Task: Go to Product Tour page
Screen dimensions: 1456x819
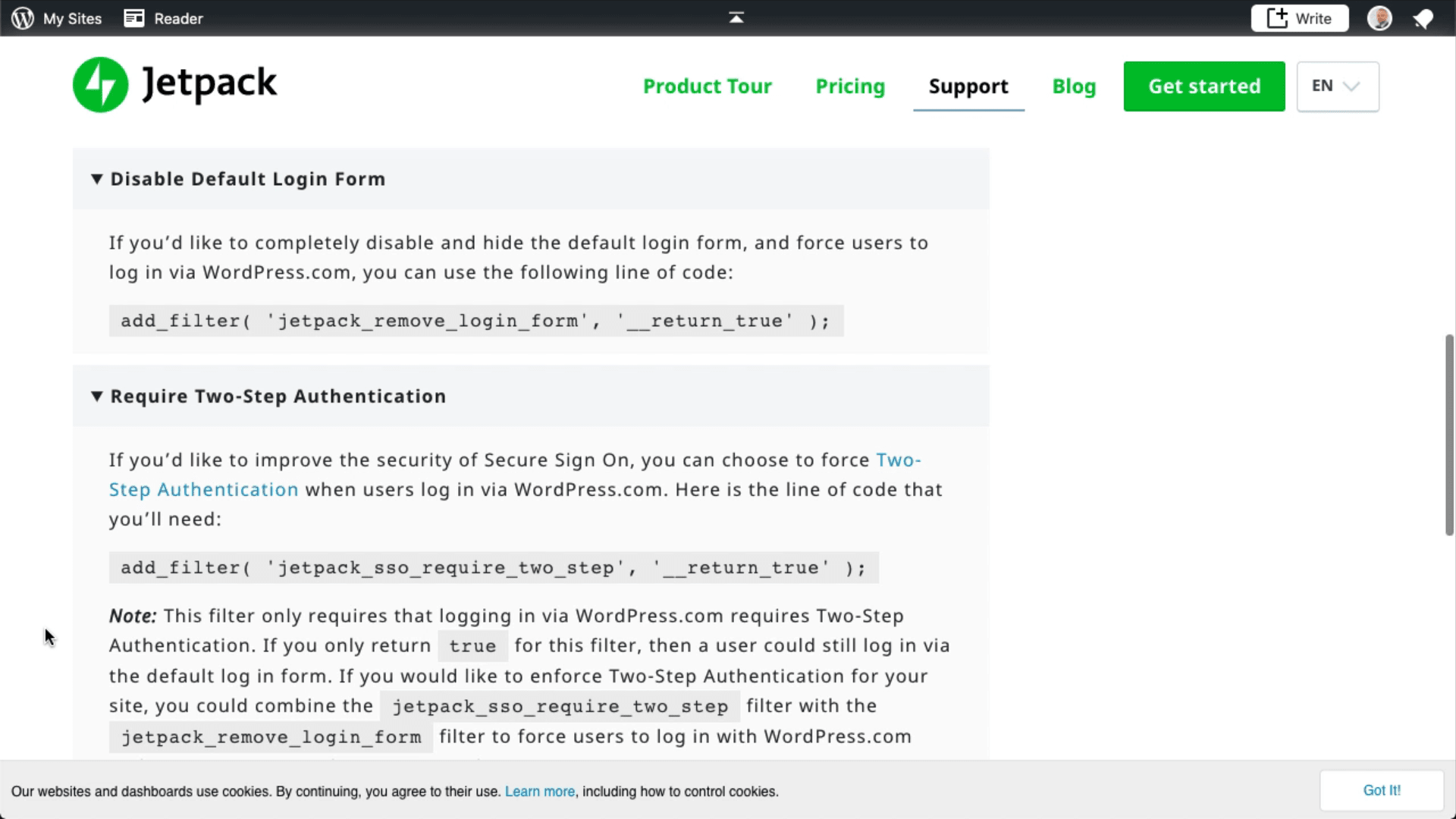Action: point(708,86)
